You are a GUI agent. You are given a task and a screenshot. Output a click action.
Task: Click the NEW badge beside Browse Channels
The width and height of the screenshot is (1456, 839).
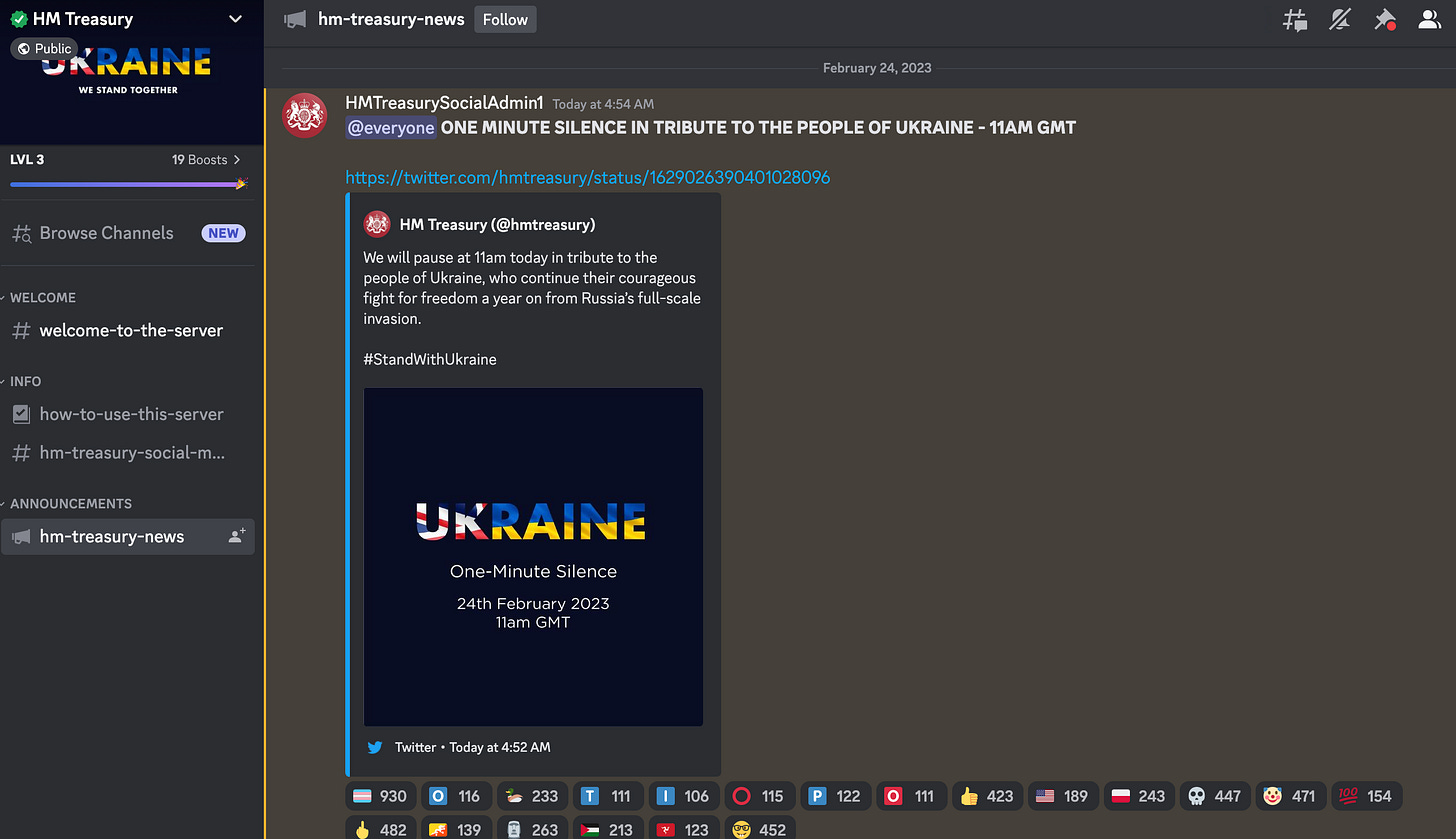(x=223, y=233)
